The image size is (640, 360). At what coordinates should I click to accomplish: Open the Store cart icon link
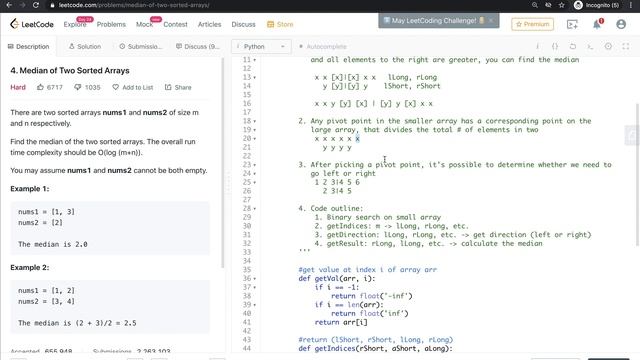(x=280, y=24)
